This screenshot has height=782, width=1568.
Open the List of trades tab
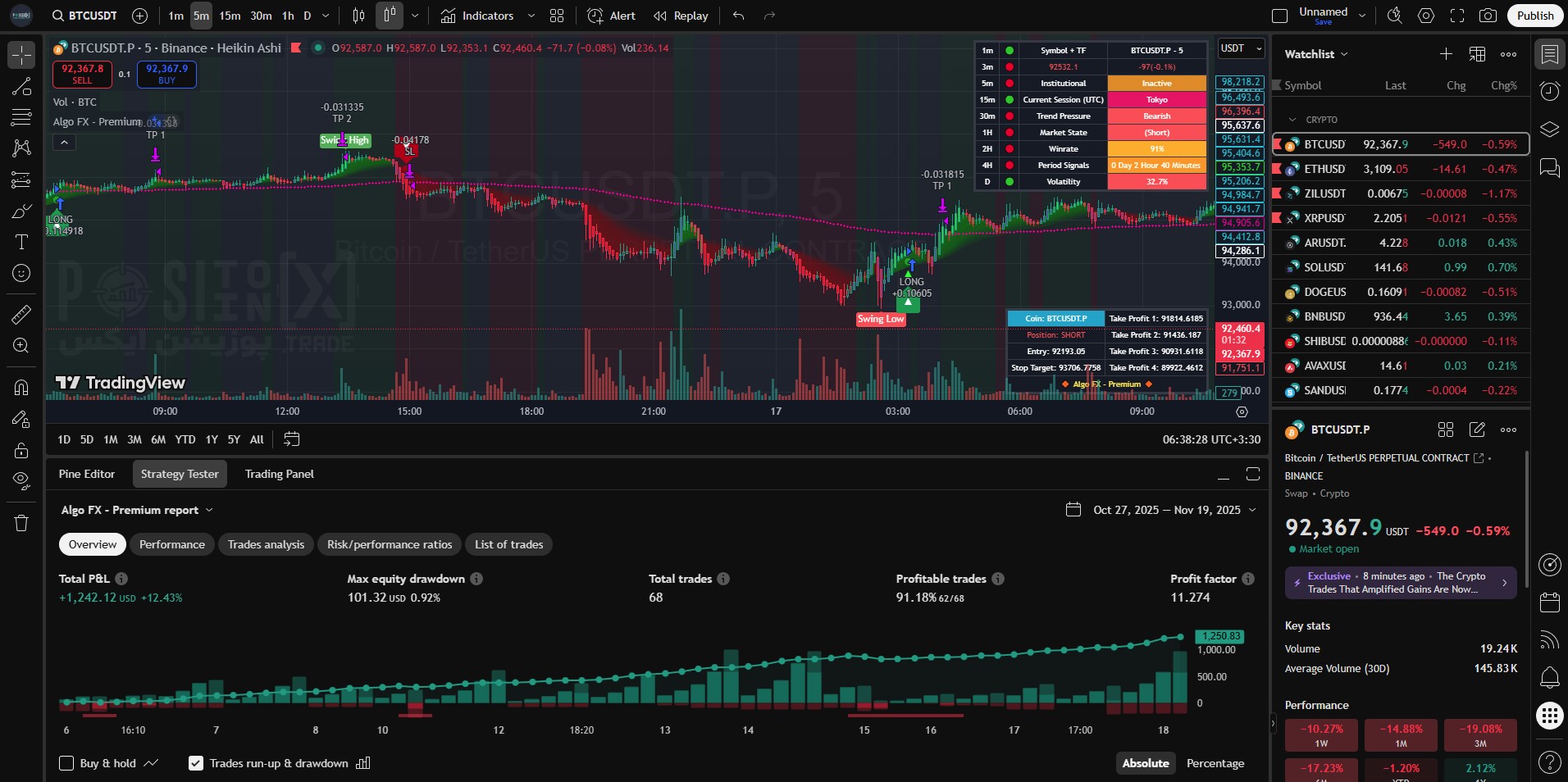[508, 544]
